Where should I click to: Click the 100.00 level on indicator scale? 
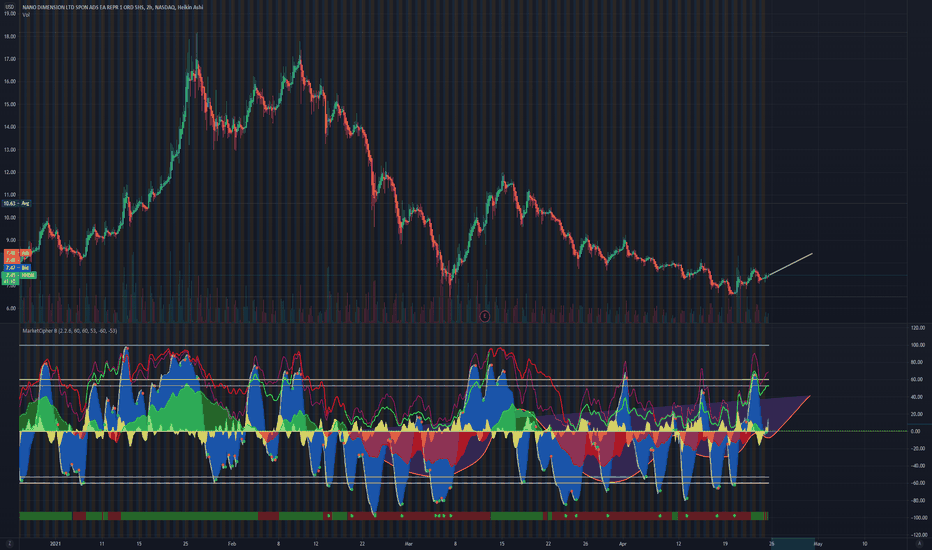pyautogui.click(x=918, y=345)
